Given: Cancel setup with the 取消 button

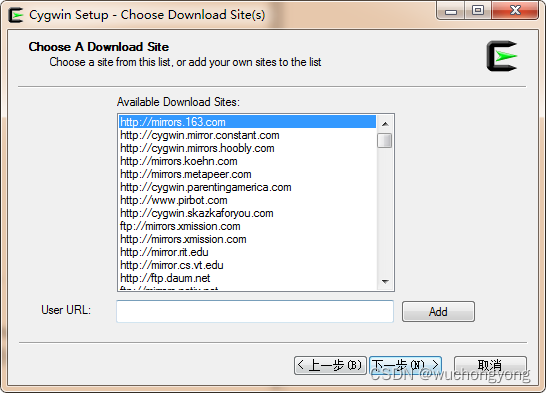Looking at the screenshot, I should pos(490,365).
